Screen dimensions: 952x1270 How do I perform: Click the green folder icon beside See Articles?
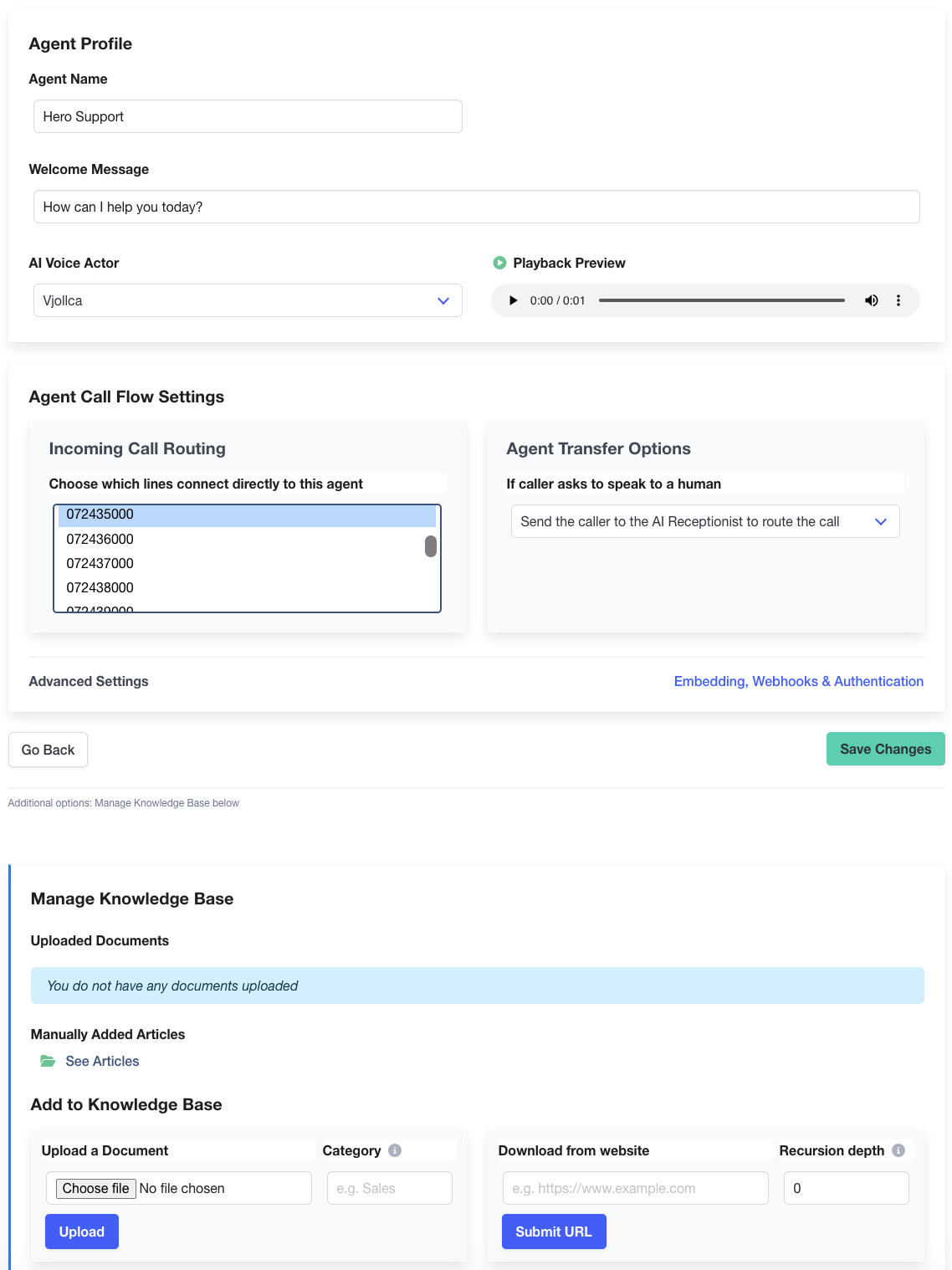[48, 1061]
